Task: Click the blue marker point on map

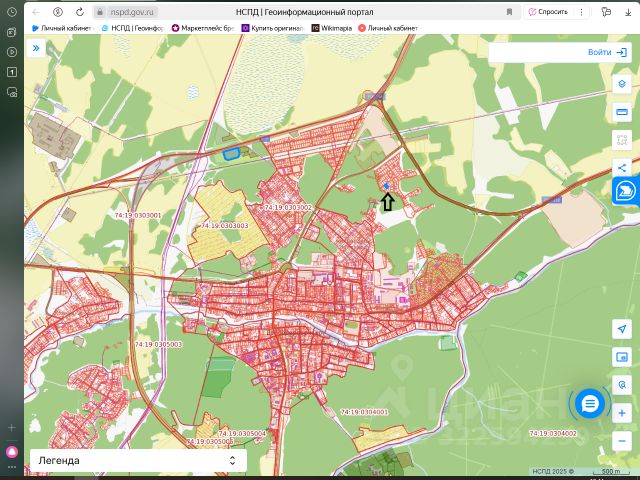Action: (387, 186)
